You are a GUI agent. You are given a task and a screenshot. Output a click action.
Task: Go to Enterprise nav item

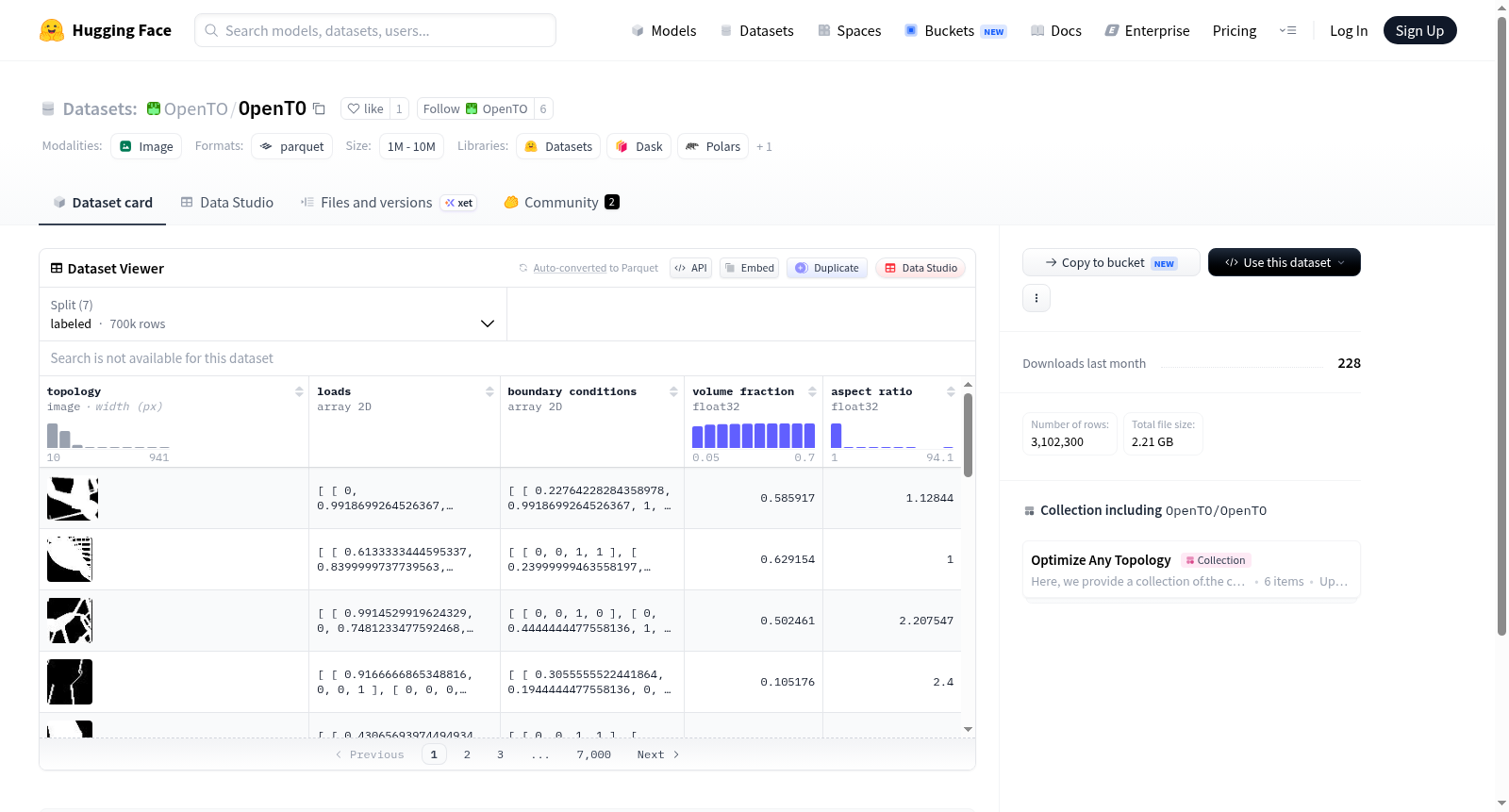[x=1147, y=30]
